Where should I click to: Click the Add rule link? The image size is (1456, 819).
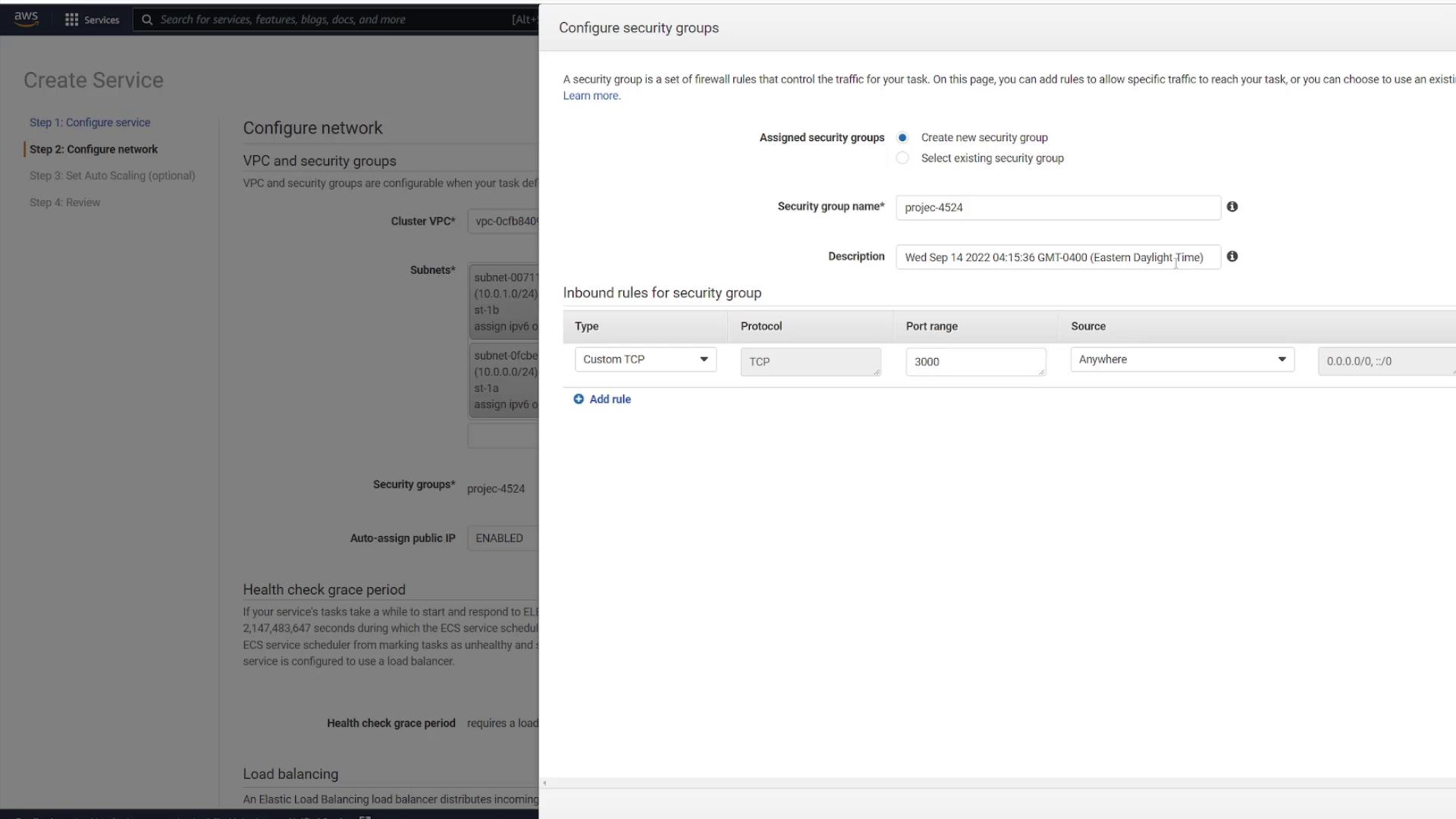coord(610,399)
